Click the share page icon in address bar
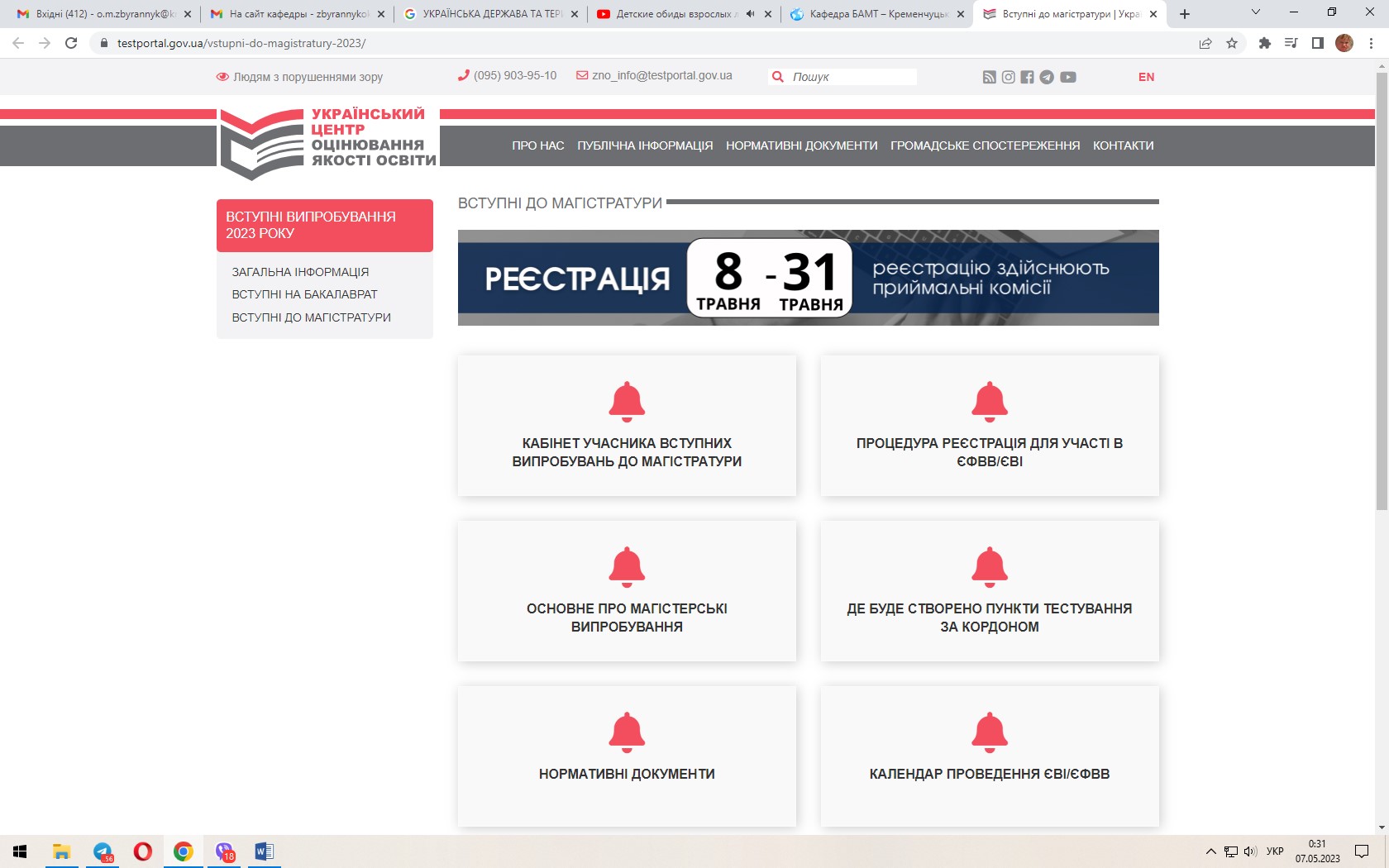Screen dimensions: 1389x868 [x=1205, y=43]
